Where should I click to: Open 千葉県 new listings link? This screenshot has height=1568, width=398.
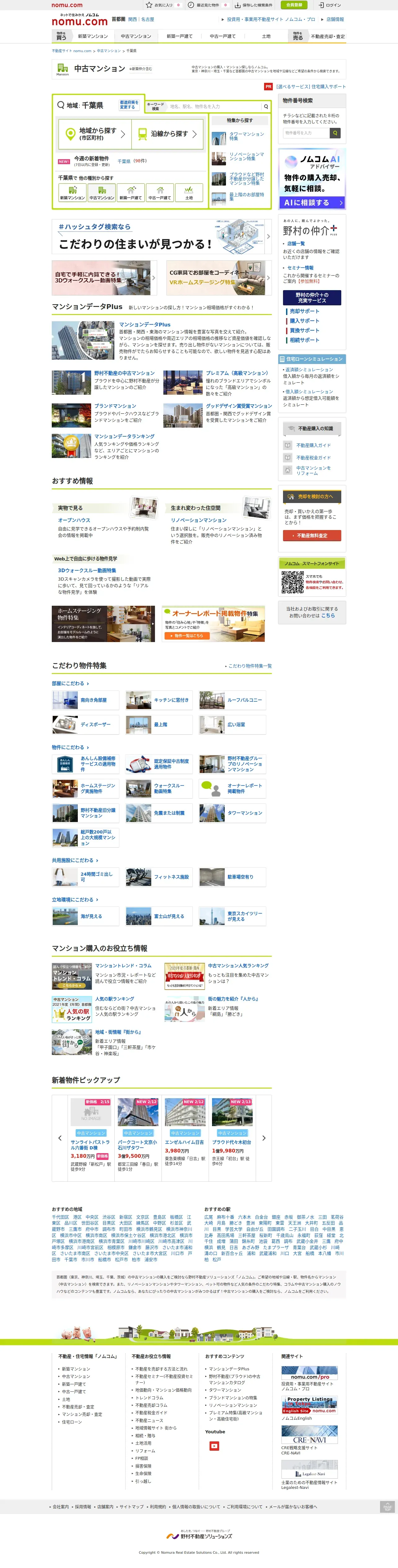pos(124,161)
